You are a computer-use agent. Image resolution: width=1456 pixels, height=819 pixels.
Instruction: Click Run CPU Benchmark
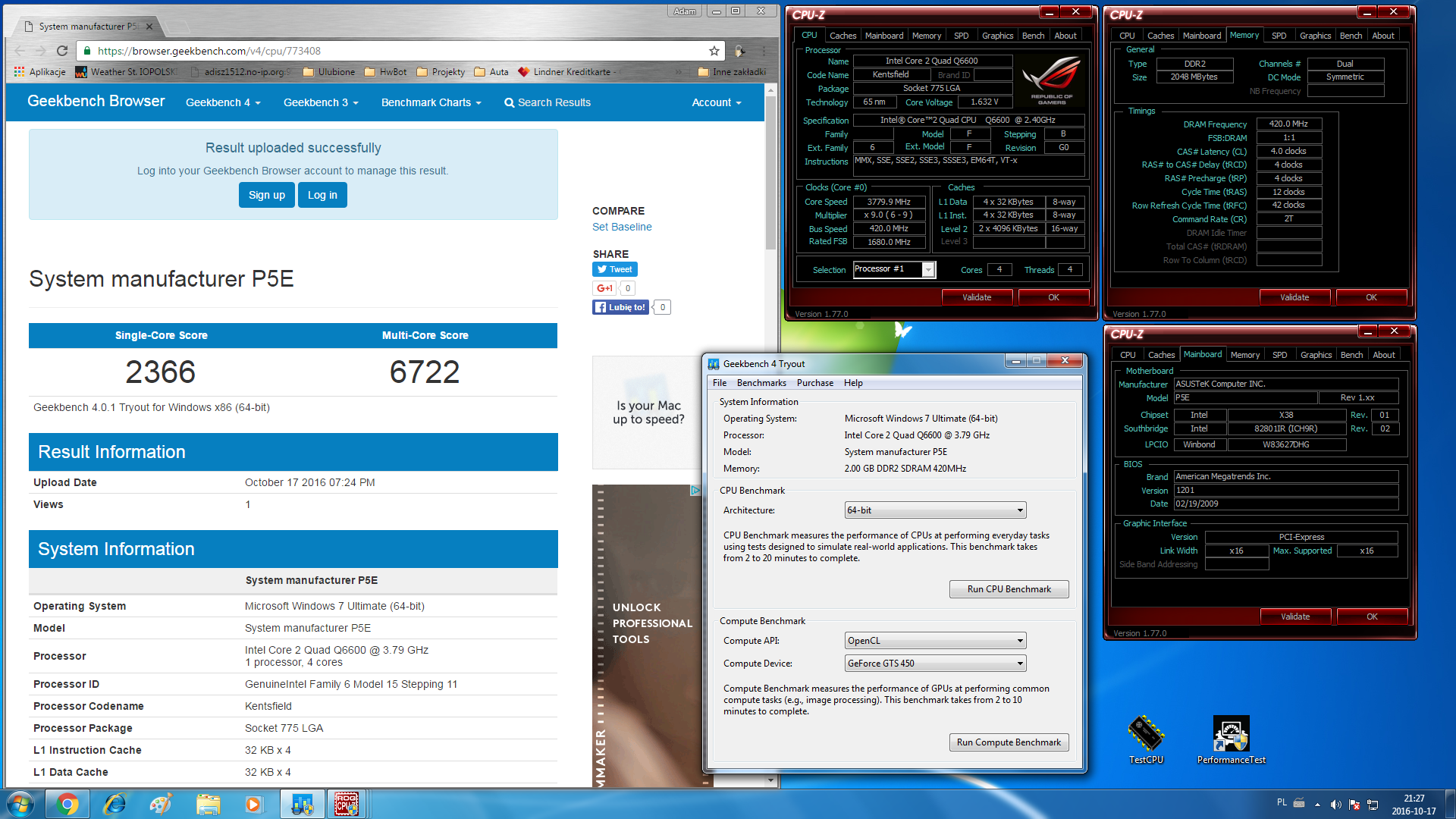pos(1009,589)
